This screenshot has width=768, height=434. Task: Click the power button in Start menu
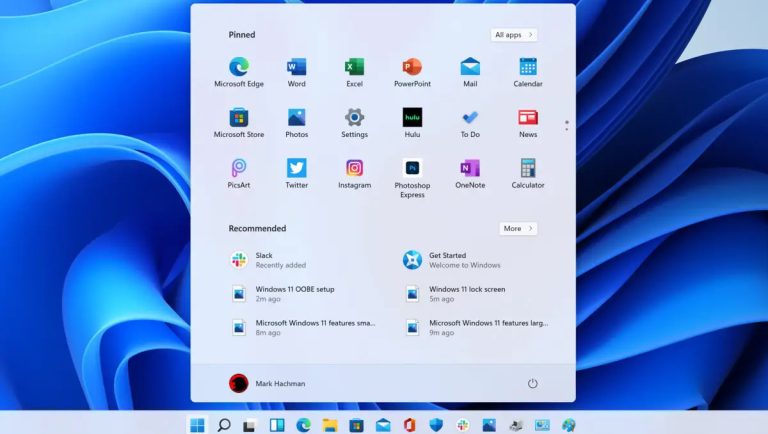[x=532, y=384]
